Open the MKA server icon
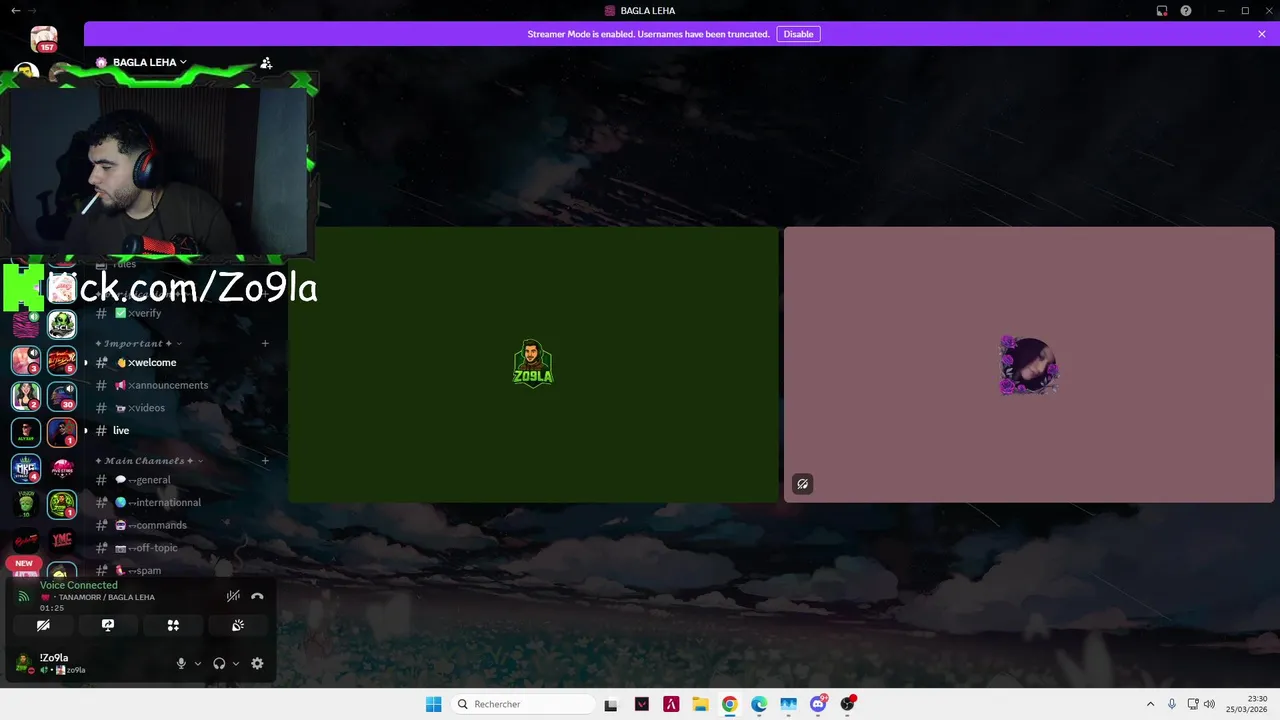This screenshot has width=1280, height=720. (26, 468)
